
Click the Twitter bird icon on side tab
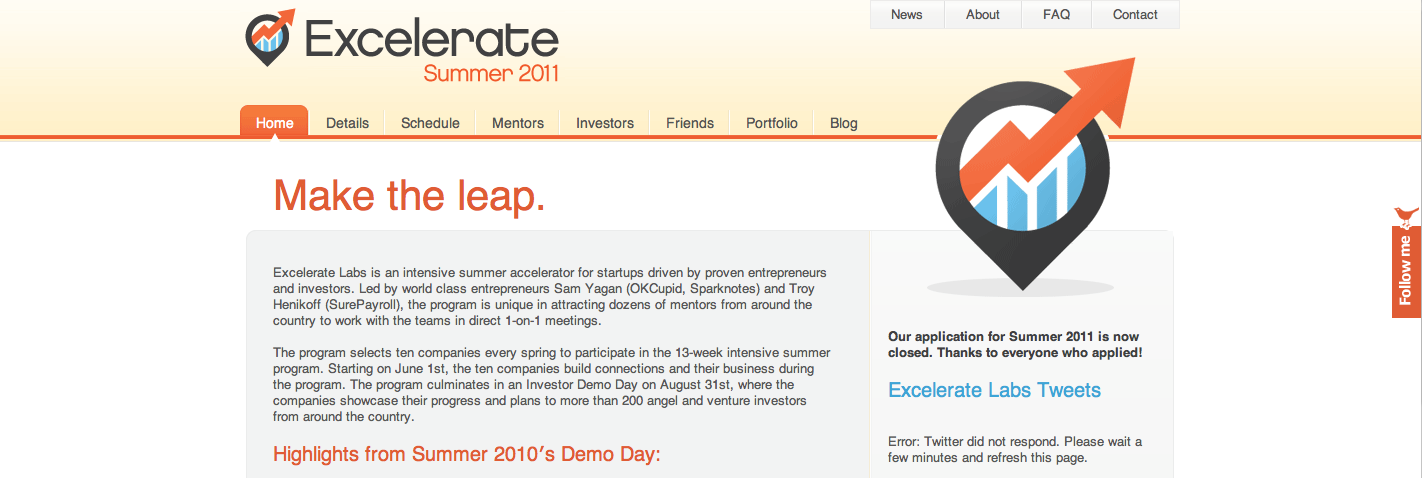coord(1406,215)
